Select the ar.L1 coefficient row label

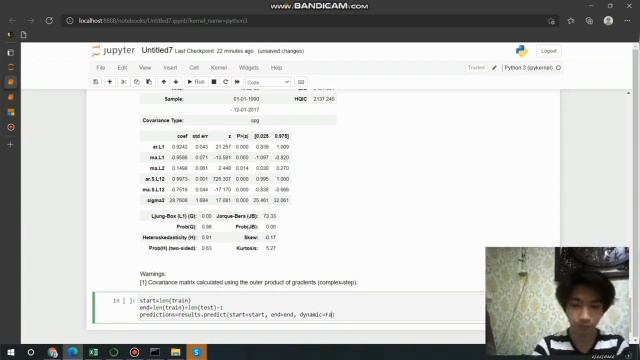pyautogui.click(x=158, y=147)
